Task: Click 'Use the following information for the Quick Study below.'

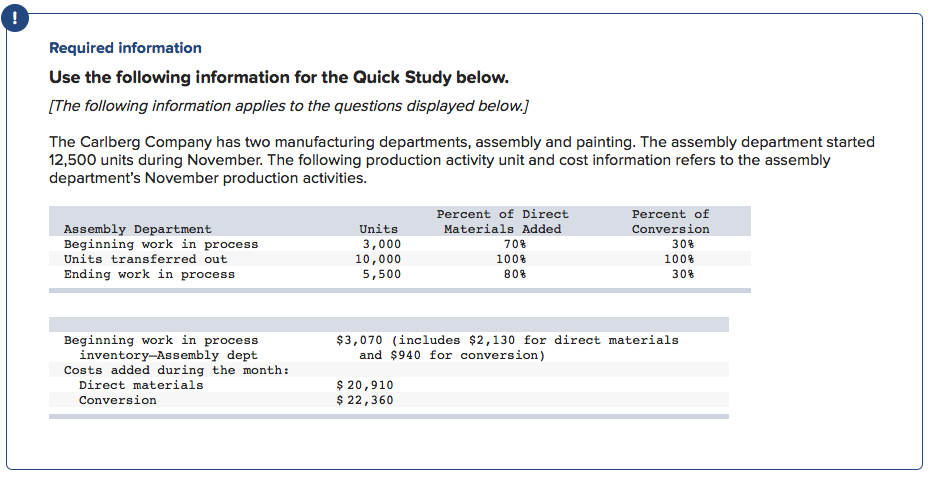Action: point(279,77)
